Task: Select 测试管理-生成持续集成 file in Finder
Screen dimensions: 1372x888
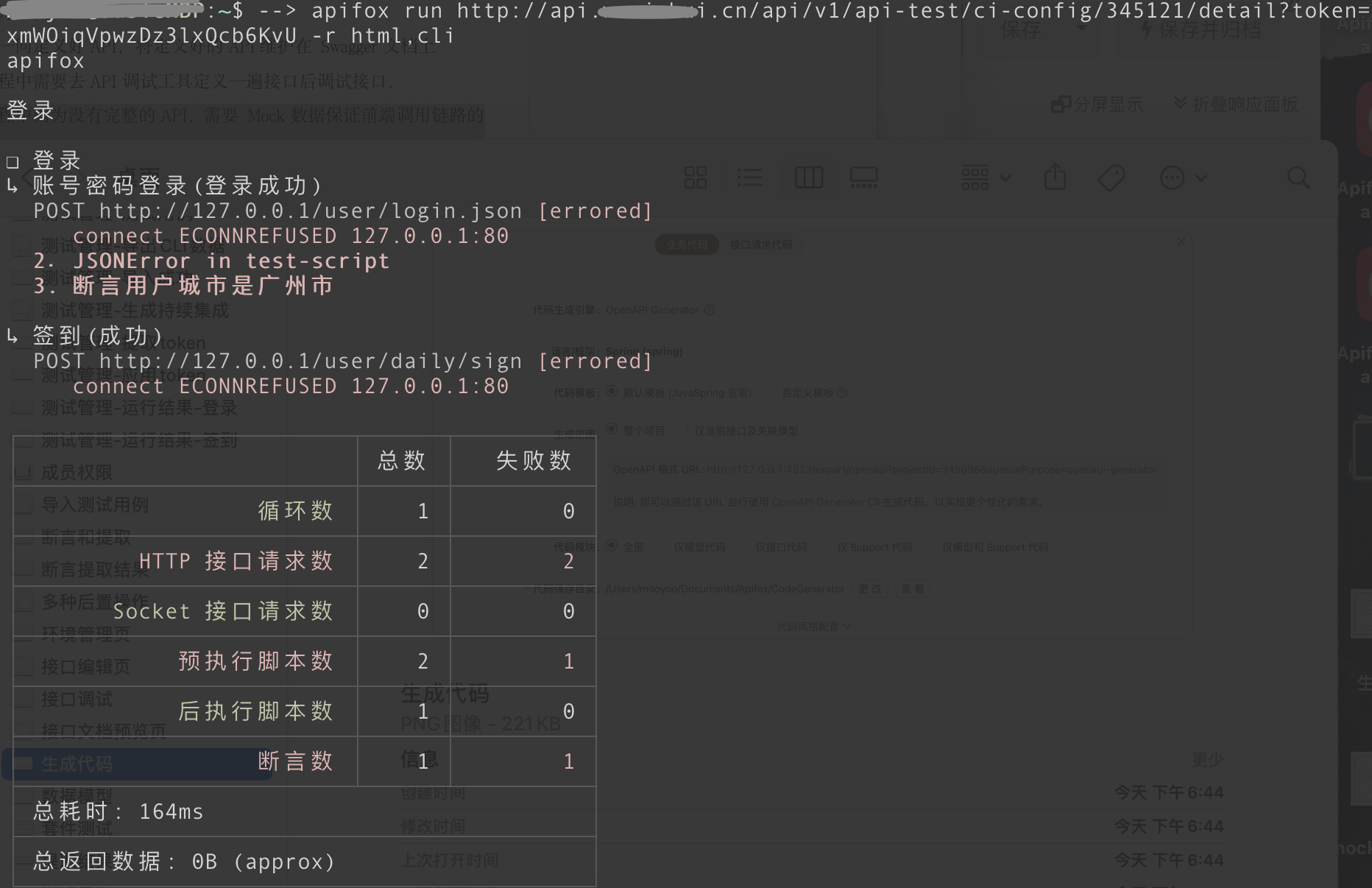Action: click(135, 310)
